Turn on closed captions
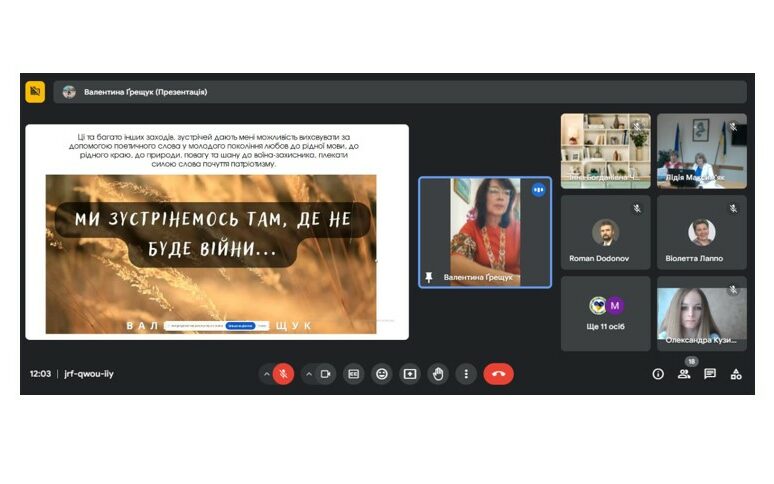 coord(353,374)
